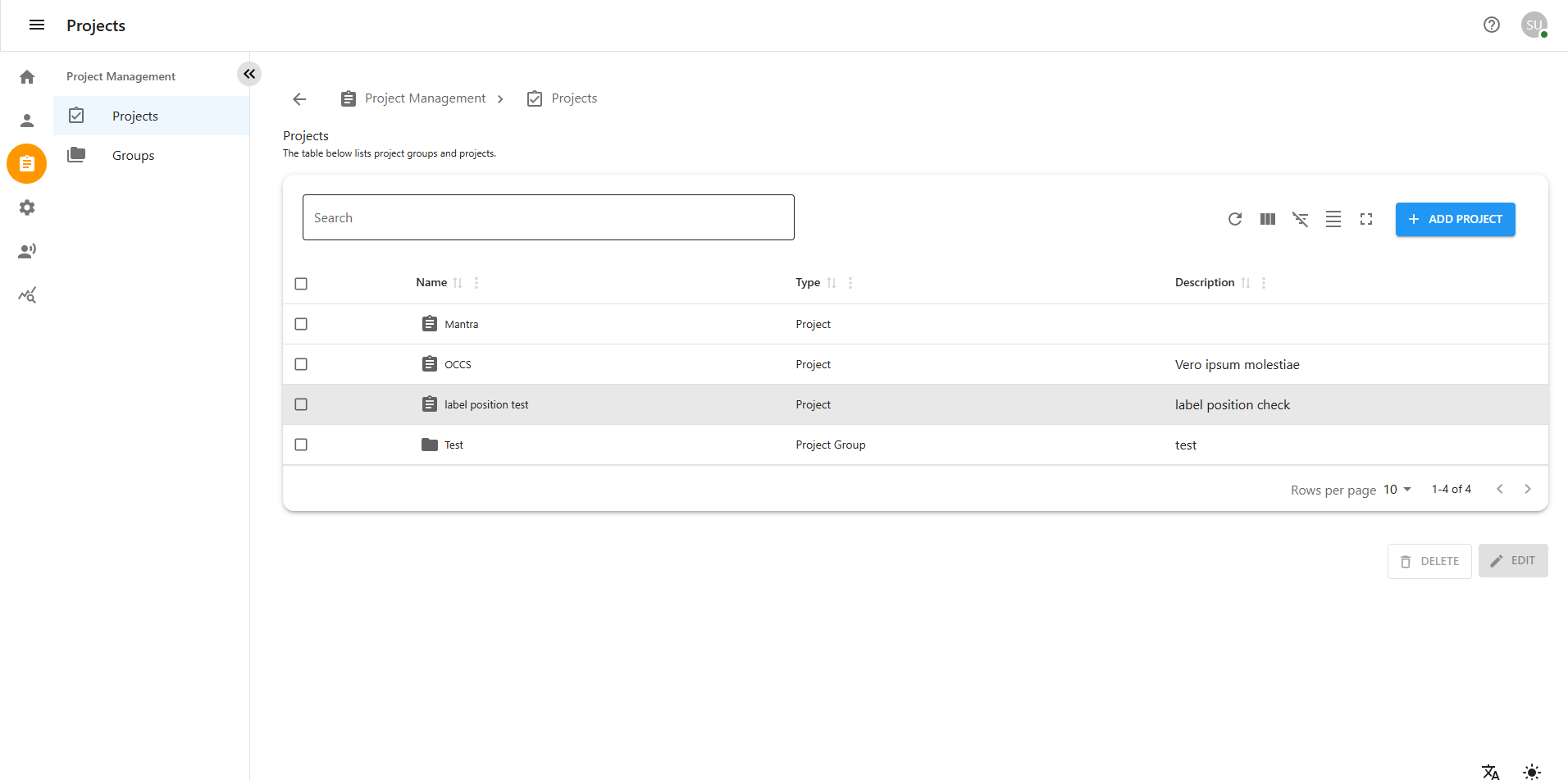Toggle light/dark theme icon

[x=1531, y=771]
